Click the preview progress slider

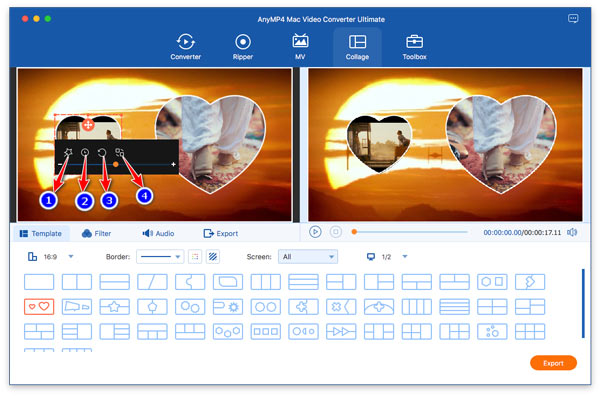tap(410, 232)
